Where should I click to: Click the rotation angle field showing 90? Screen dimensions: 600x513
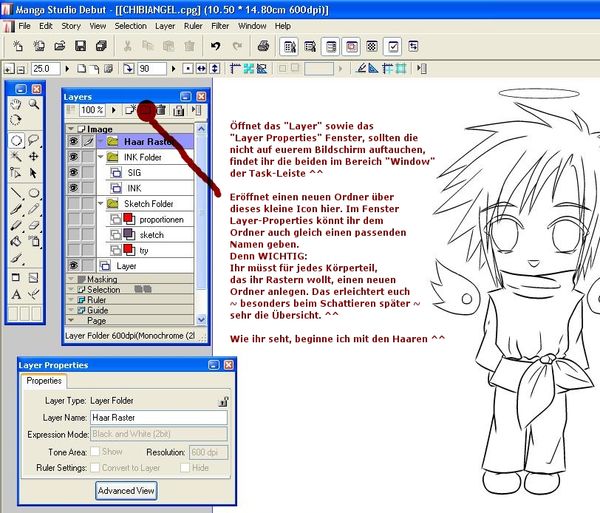[152, 69]
